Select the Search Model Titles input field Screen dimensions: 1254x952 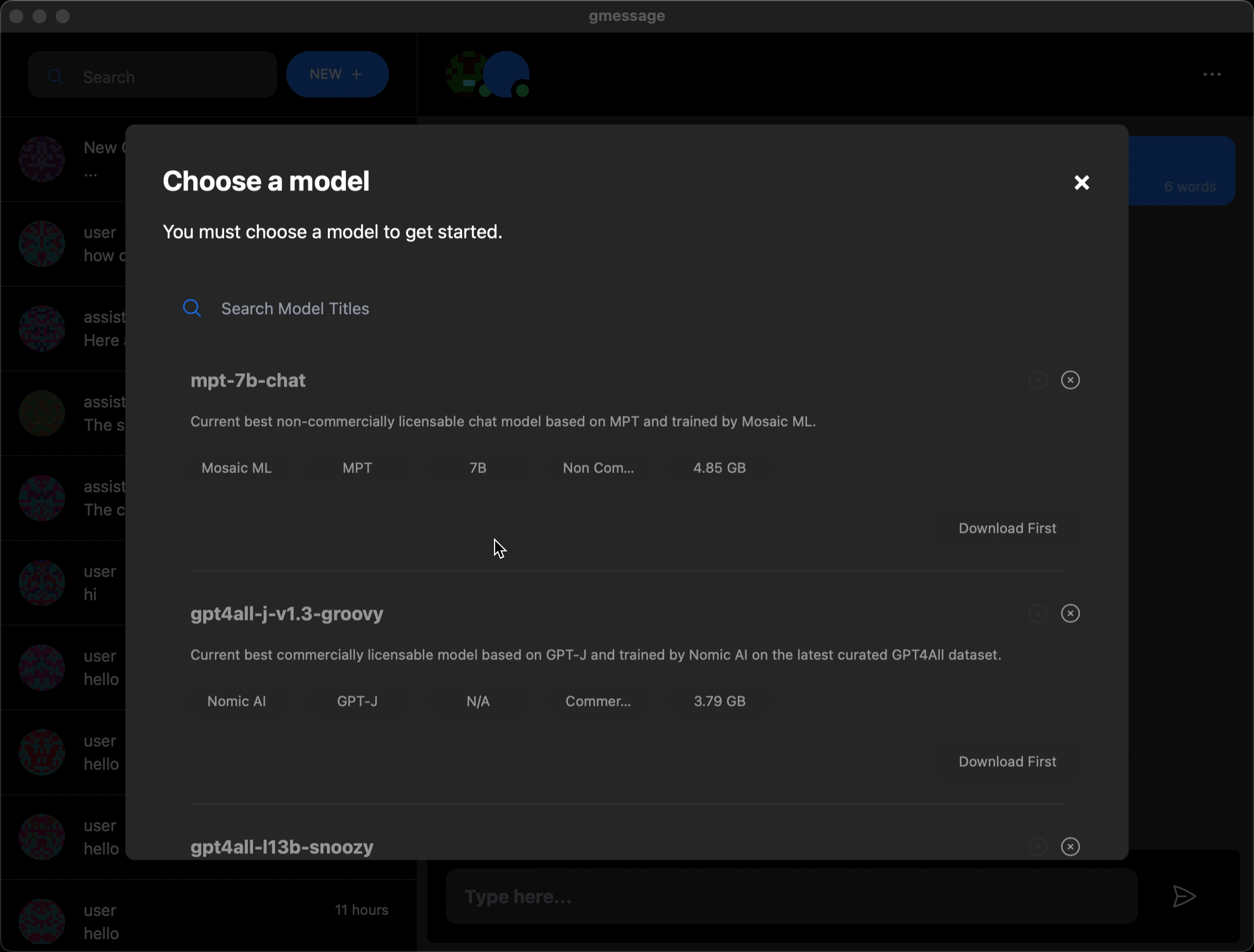(627, 308)
